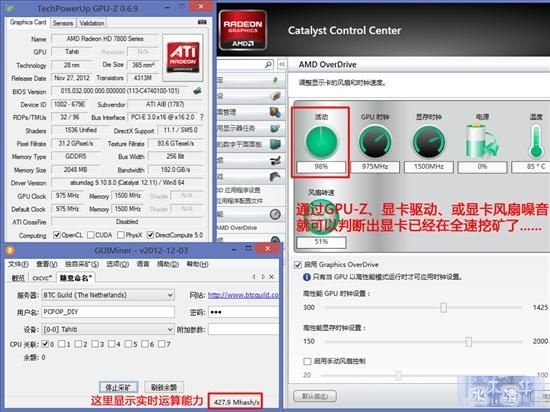Collapse the Catalyst sidebar with double chevron
The image size is (550, 412).
282,65
